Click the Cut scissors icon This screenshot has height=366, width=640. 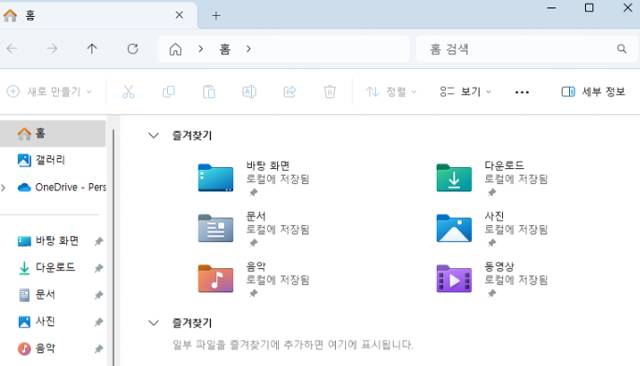pos(128,92)
